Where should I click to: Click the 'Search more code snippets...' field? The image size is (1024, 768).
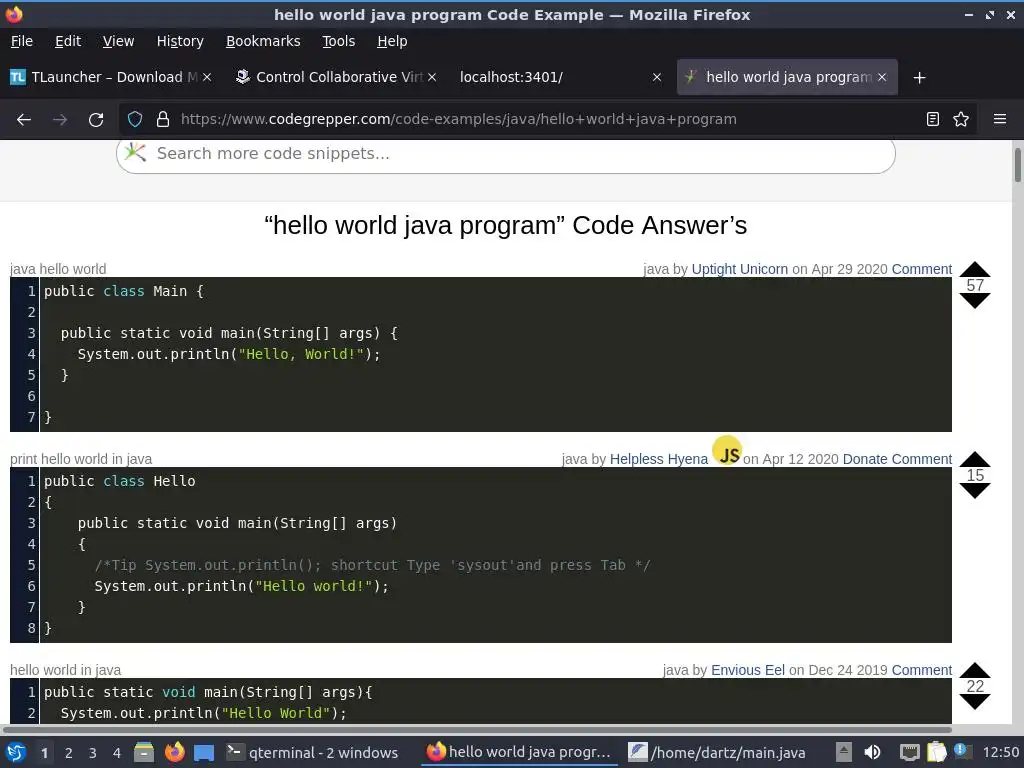505,153
